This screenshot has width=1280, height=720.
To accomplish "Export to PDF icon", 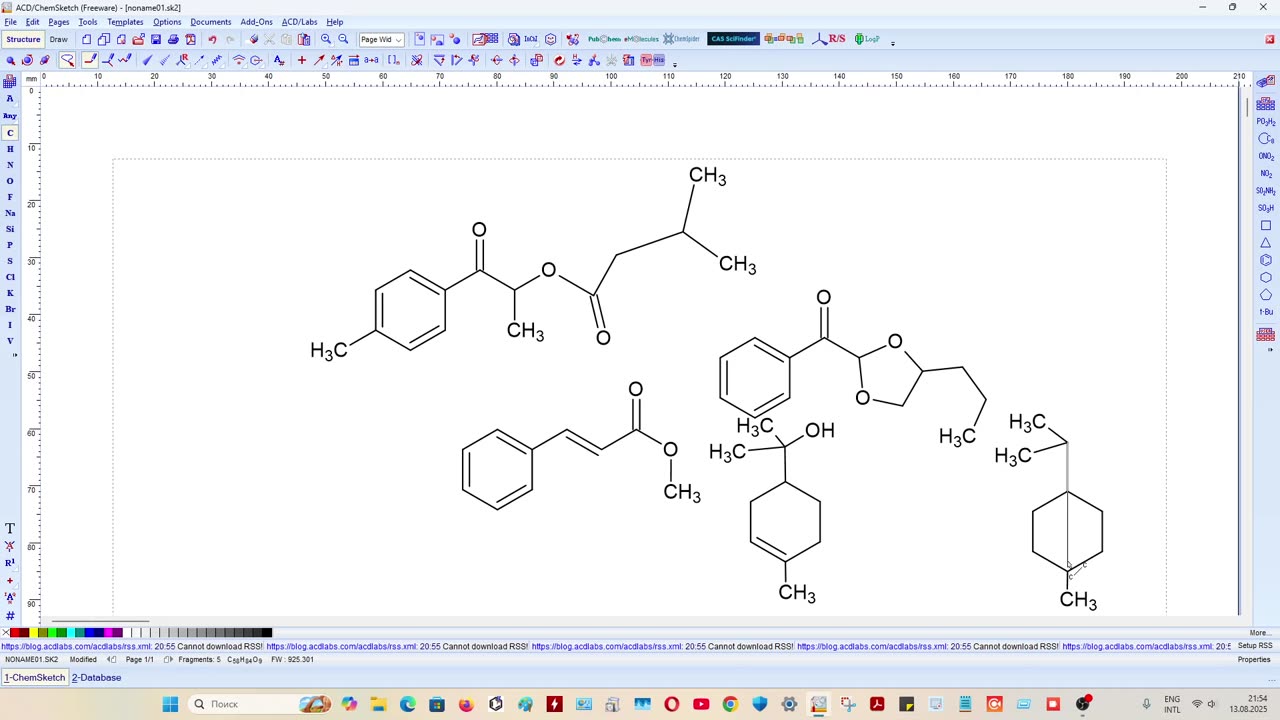I will (190, 40).
